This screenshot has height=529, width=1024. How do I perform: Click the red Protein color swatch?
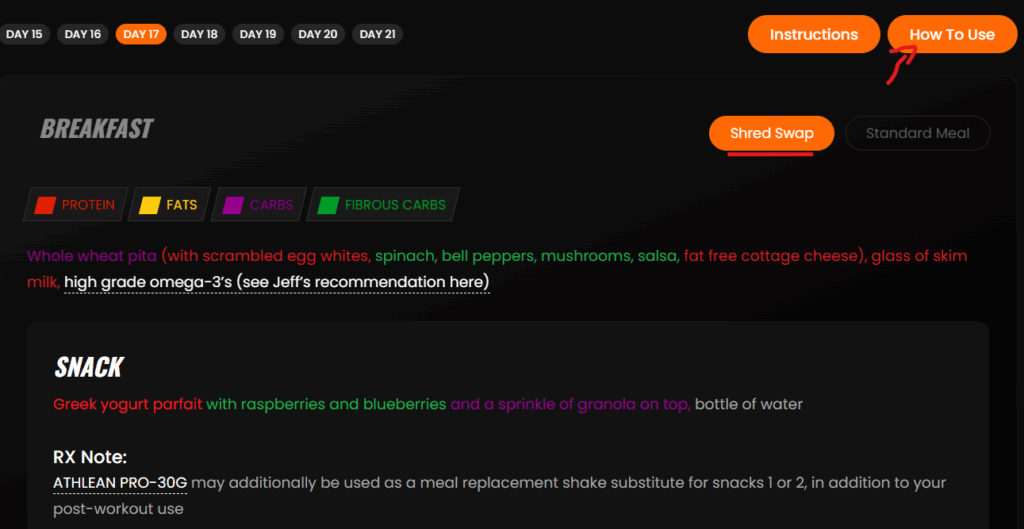46,205
